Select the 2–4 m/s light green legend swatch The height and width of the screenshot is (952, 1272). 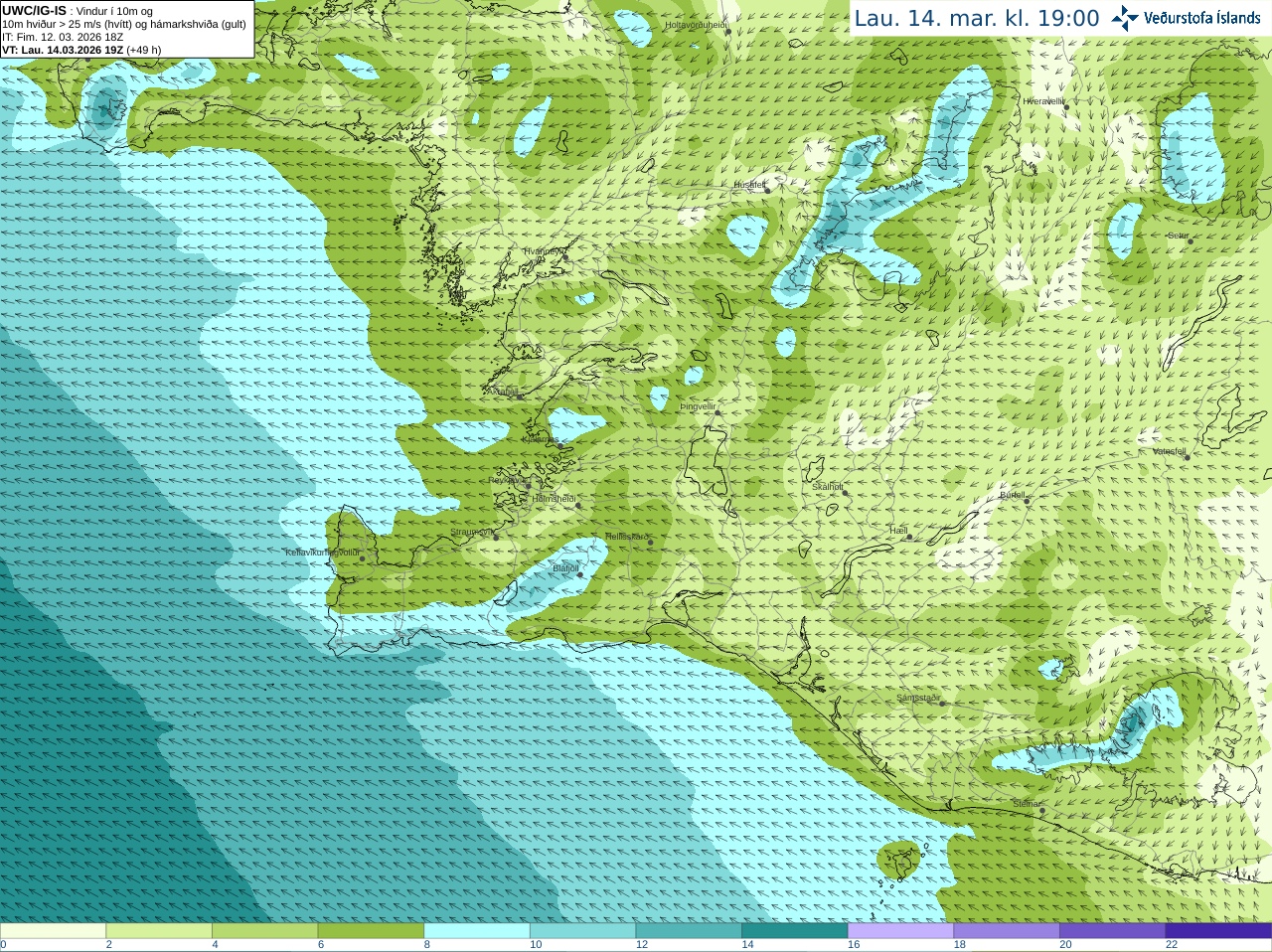[x=159, y=931]
